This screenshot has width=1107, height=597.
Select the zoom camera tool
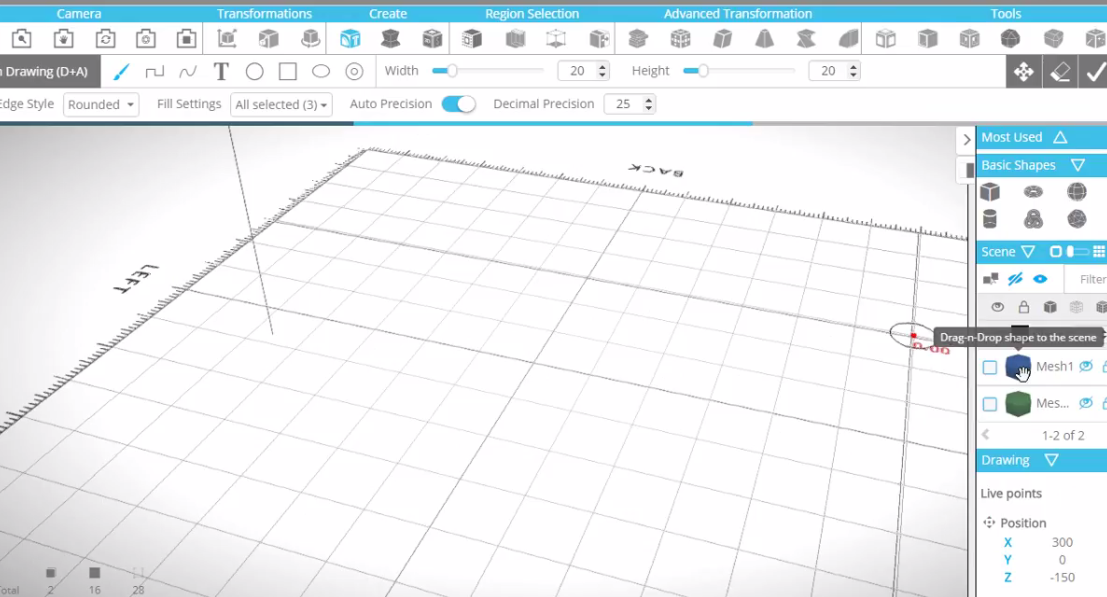tap(21, 39)
